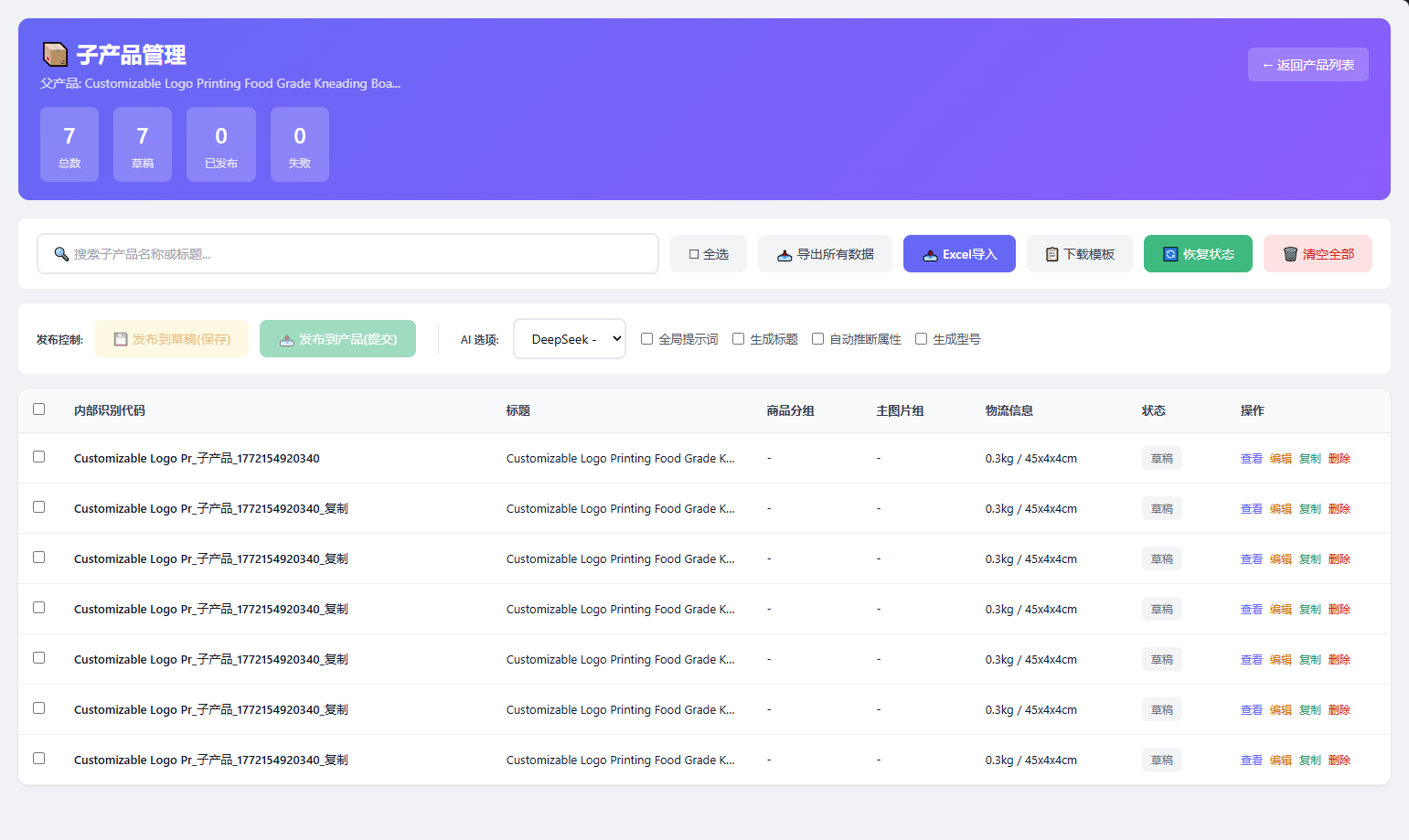Click 删除 in the last row
1409x840 pixels.
pos(1339,760)
